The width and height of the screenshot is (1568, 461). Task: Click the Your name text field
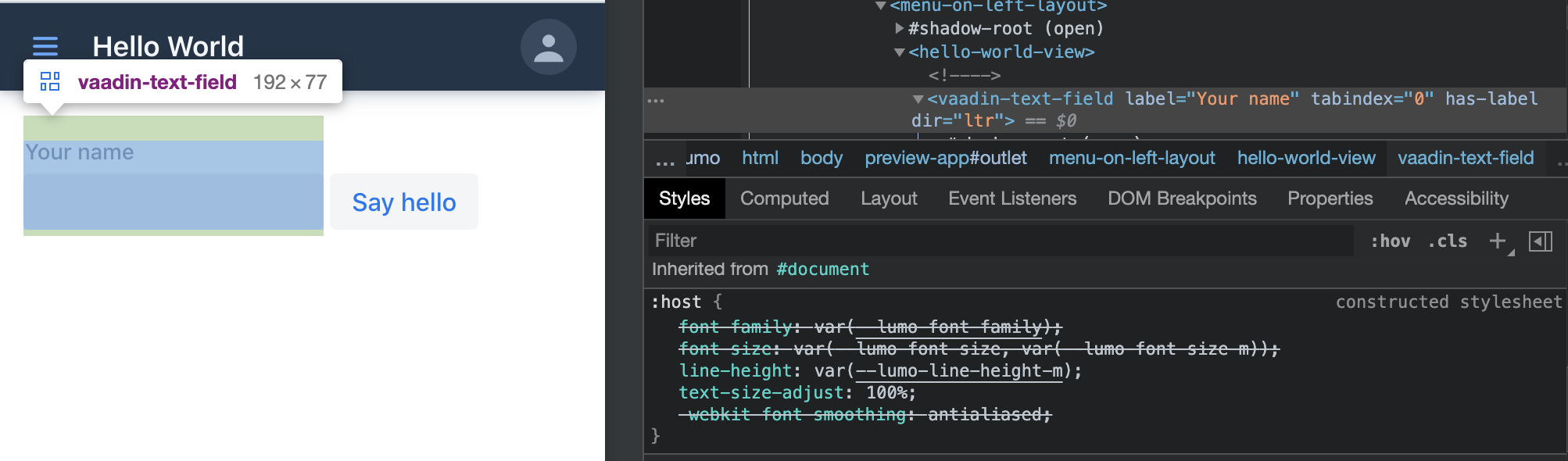(174, 202)
